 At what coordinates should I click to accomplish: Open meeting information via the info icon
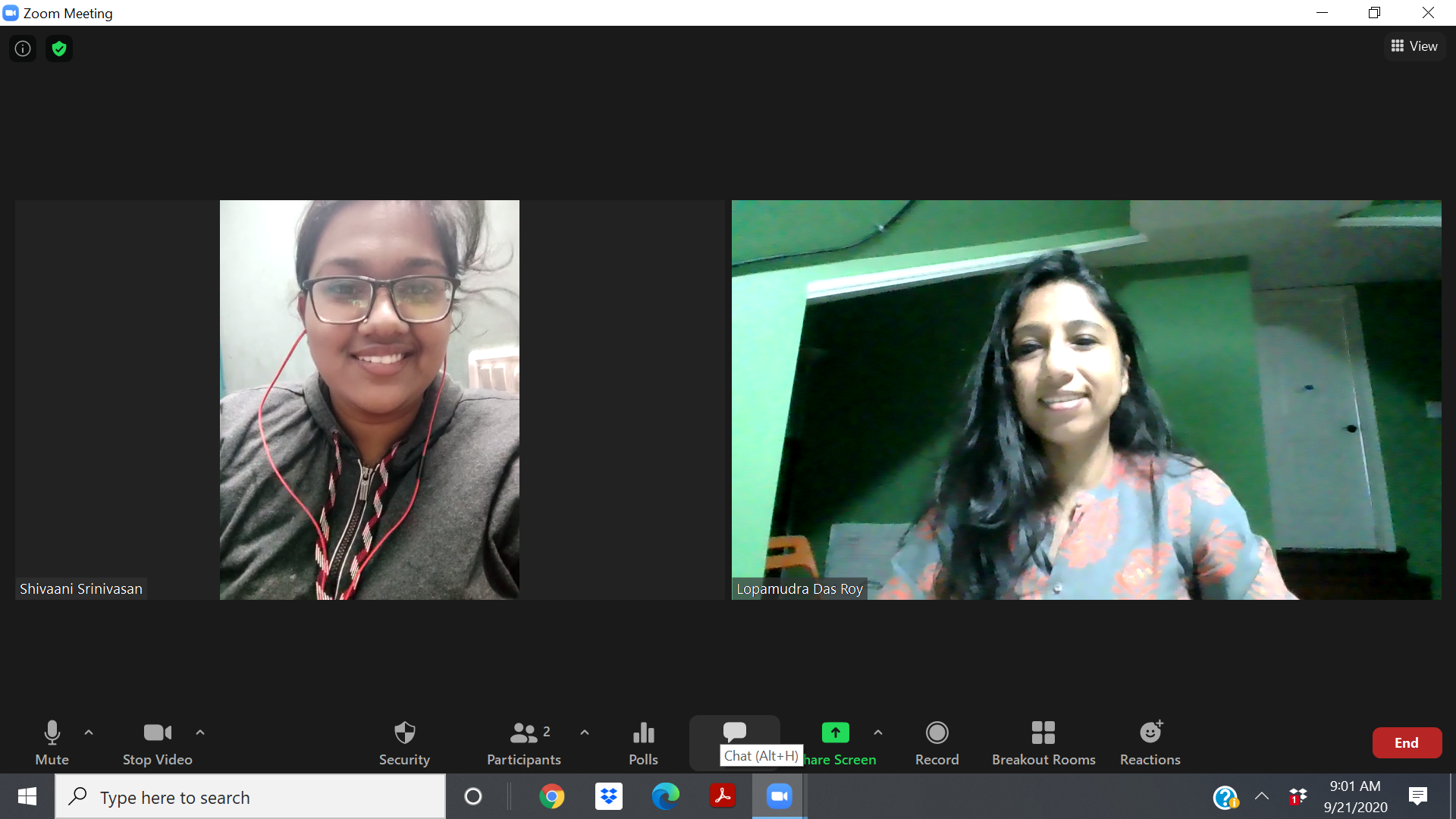point(21,48)
